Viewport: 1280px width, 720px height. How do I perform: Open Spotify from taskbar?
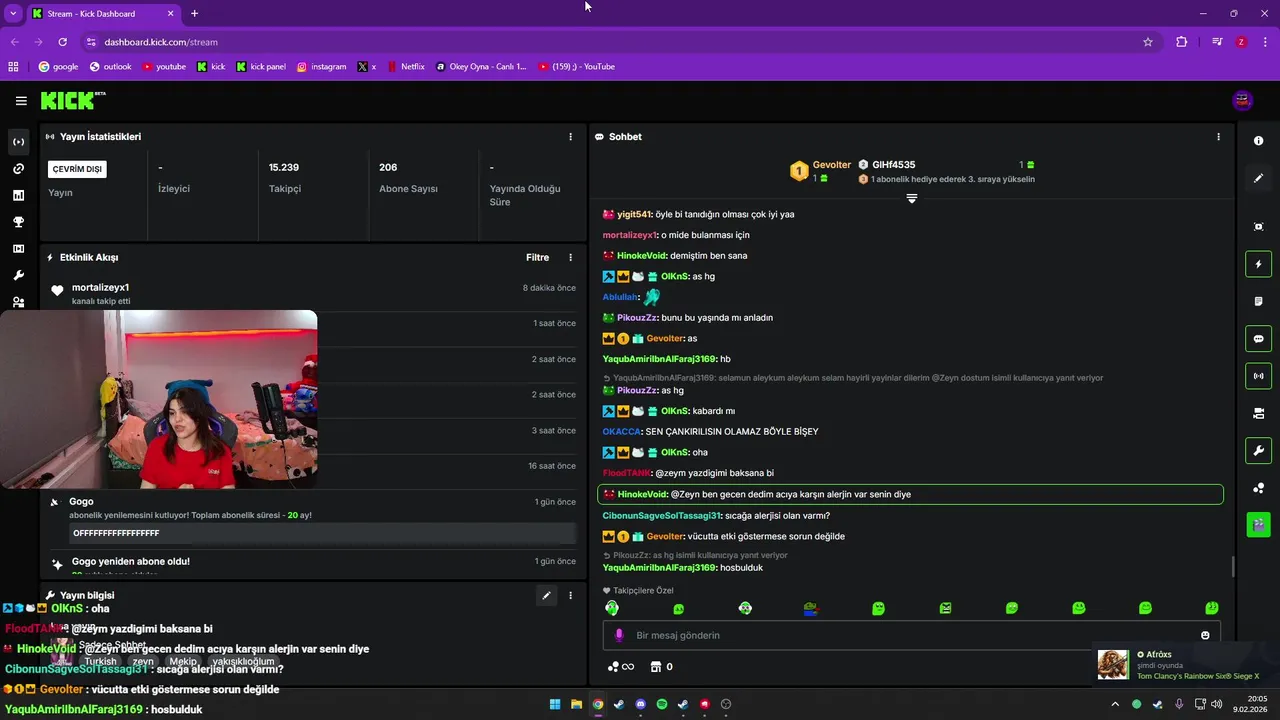click(662, 704)
